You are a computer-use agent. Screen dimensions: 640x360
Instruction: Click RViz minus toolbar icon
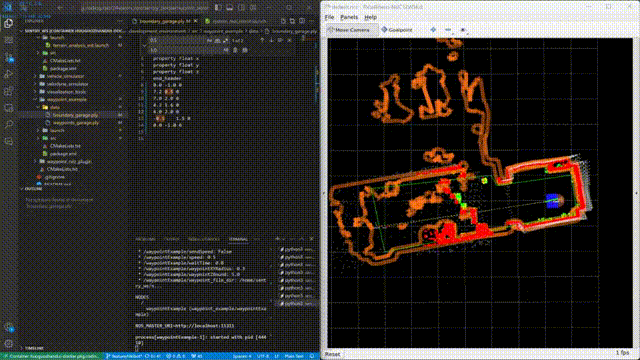click(448, 30)
